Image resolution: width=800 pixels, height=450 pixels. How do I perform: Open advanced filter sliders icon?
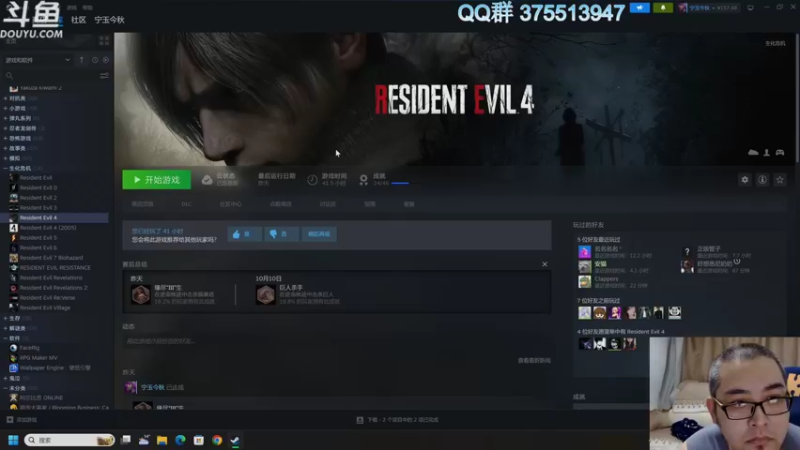[104, 76]
